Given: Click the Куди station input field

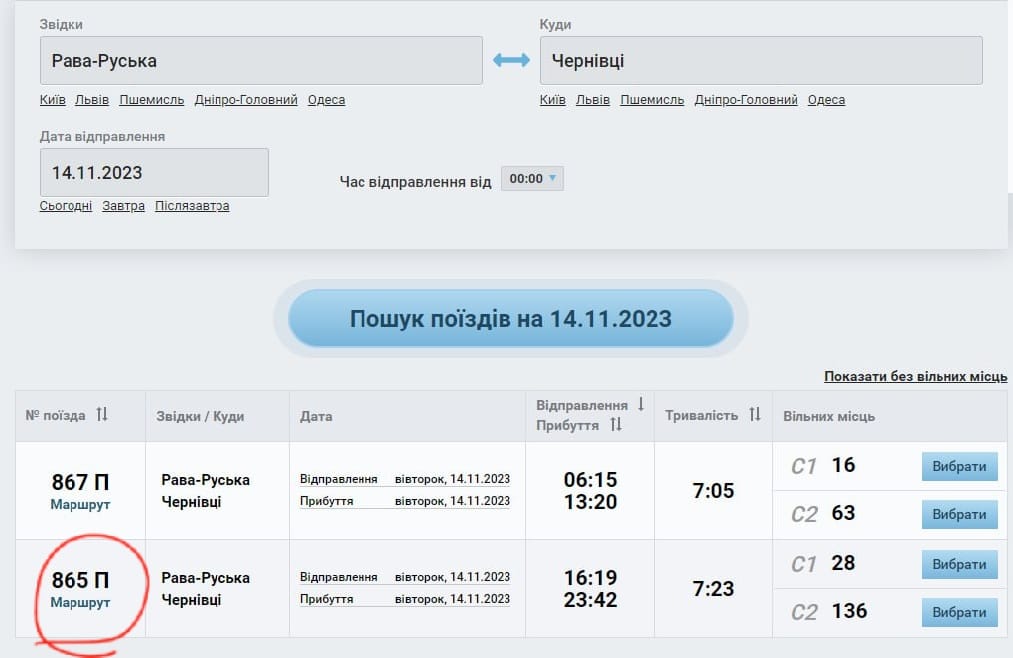Looking at the screenshot, I should [761, 61].
